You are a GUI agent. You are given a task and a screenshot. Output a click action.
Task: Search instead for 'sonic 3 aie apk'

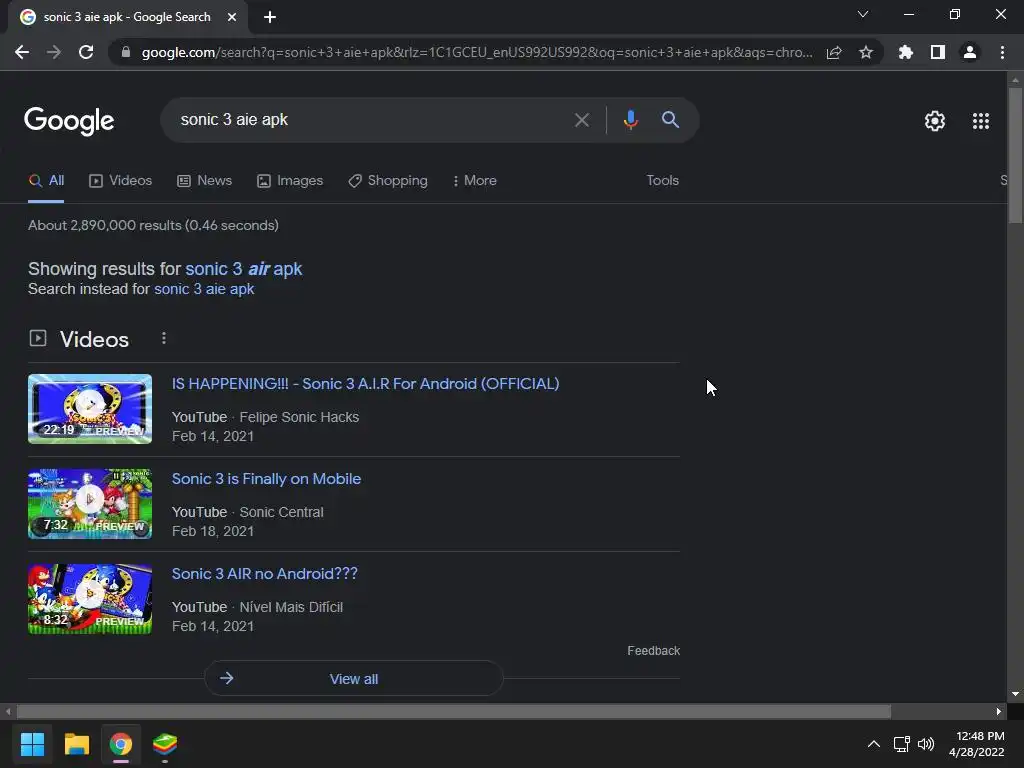click(204, 289)
